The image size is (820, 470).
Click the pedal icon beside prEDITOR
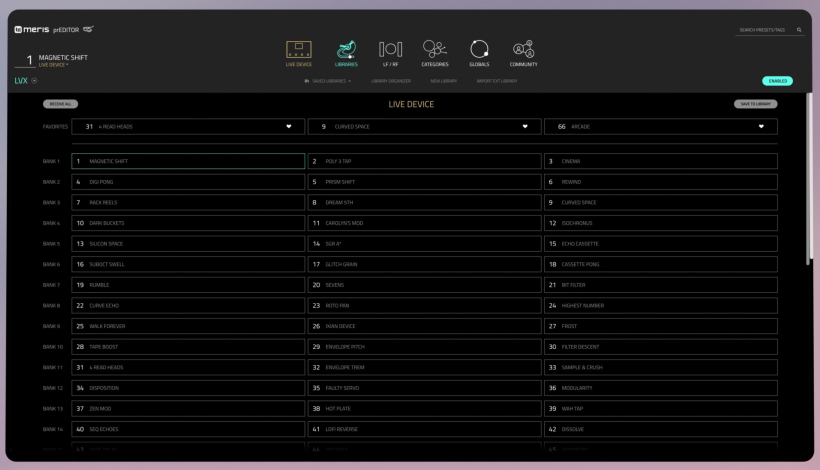pyautogui.click(x=88, y=29)
